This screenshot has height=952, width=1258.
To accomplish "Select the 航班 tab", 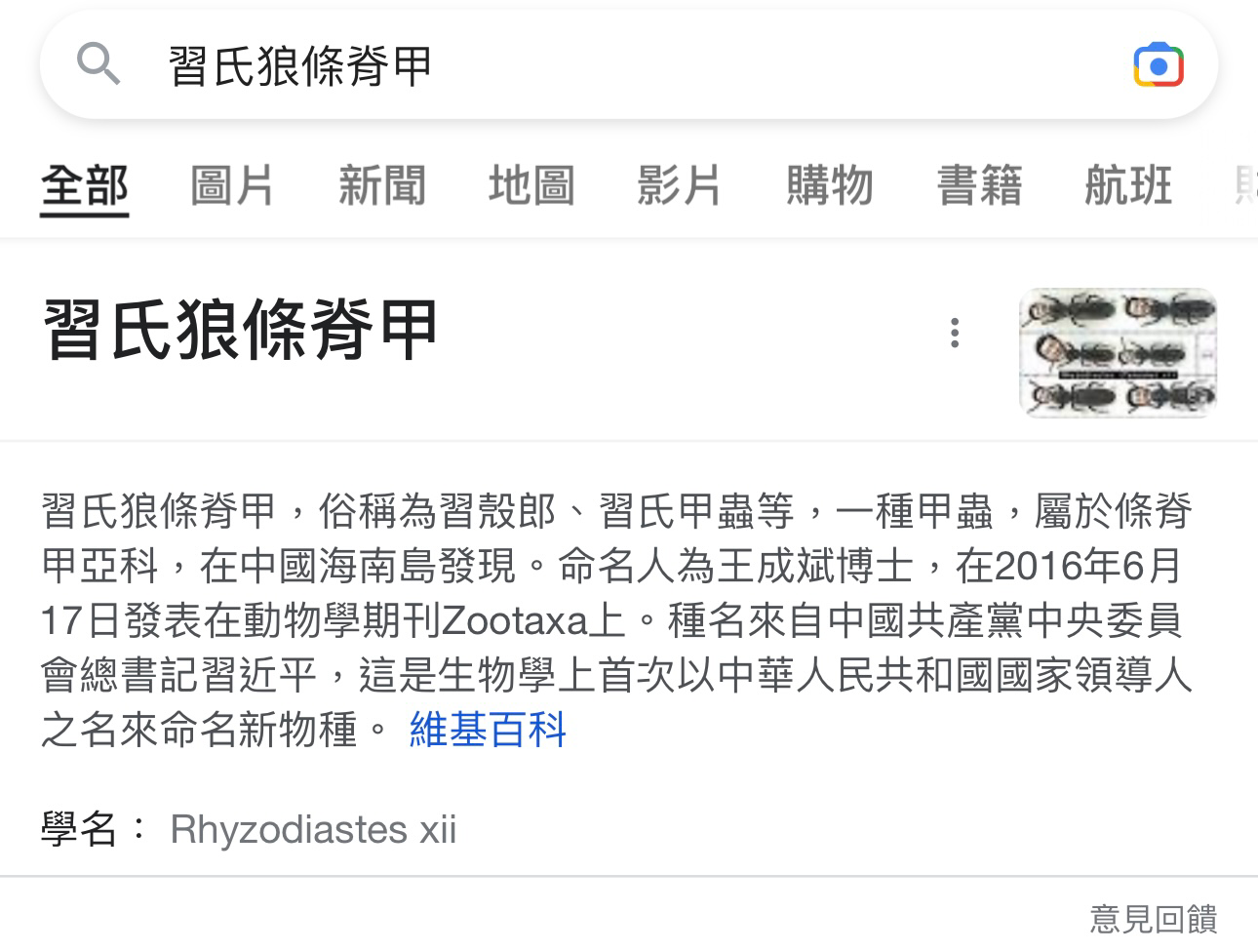I will (1128, 185).
